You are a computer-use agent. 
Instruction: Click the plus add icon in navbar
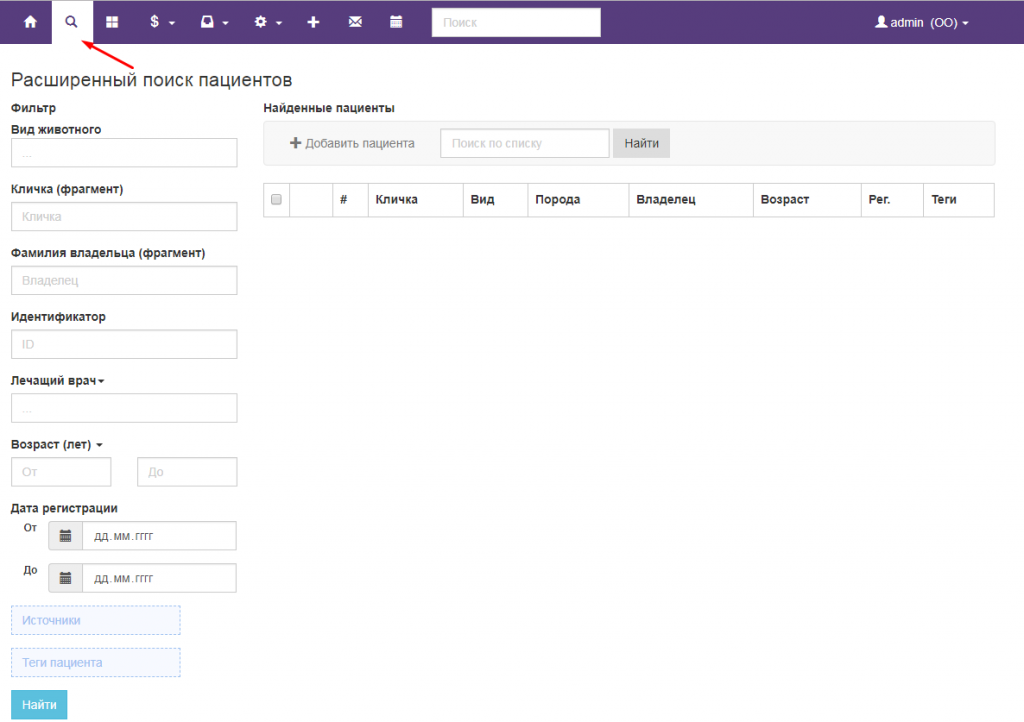click(313, 22)
